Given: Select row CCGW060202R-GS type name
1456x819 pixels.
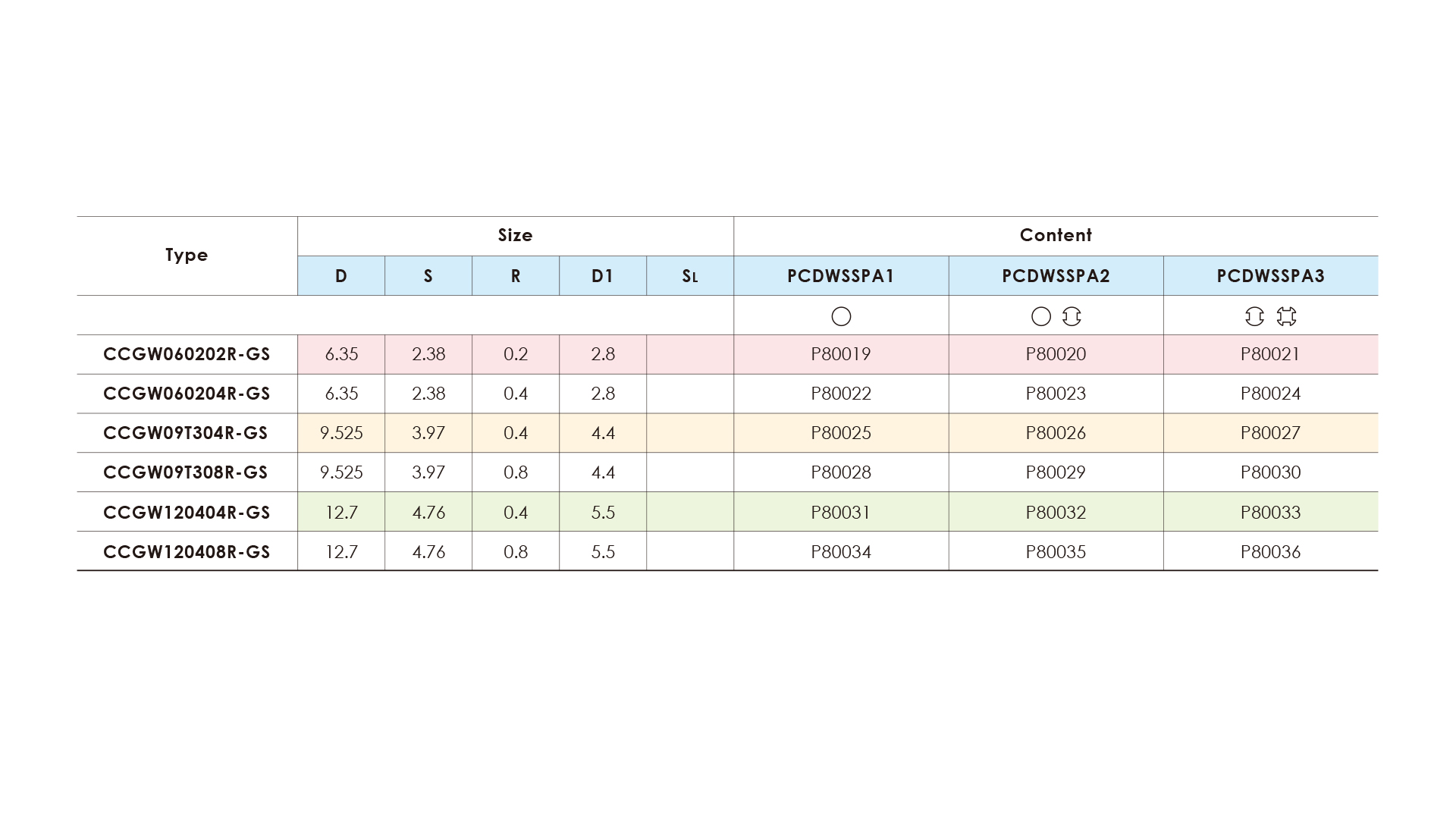Looking at the screenshot, I should click(187, 354).
